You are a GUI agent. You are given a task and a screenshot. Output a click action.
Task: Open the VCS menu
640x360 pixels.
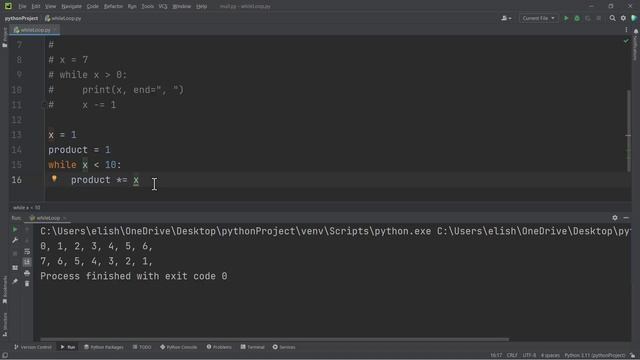tap(163, 6)
